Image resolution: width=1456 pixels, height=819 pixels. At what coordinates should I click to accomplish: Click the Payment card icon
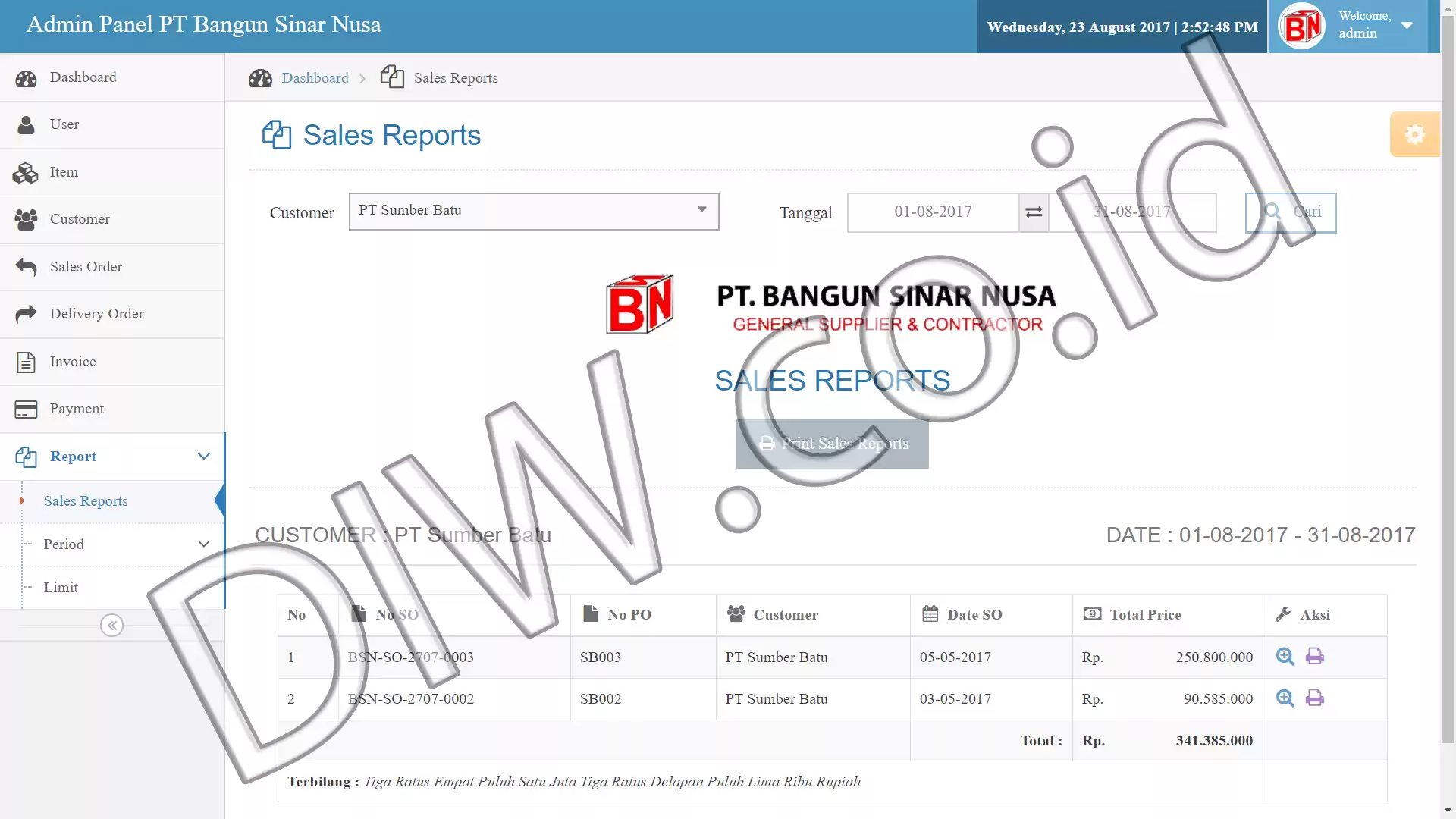pyautogui.click(x=26, y=409)
